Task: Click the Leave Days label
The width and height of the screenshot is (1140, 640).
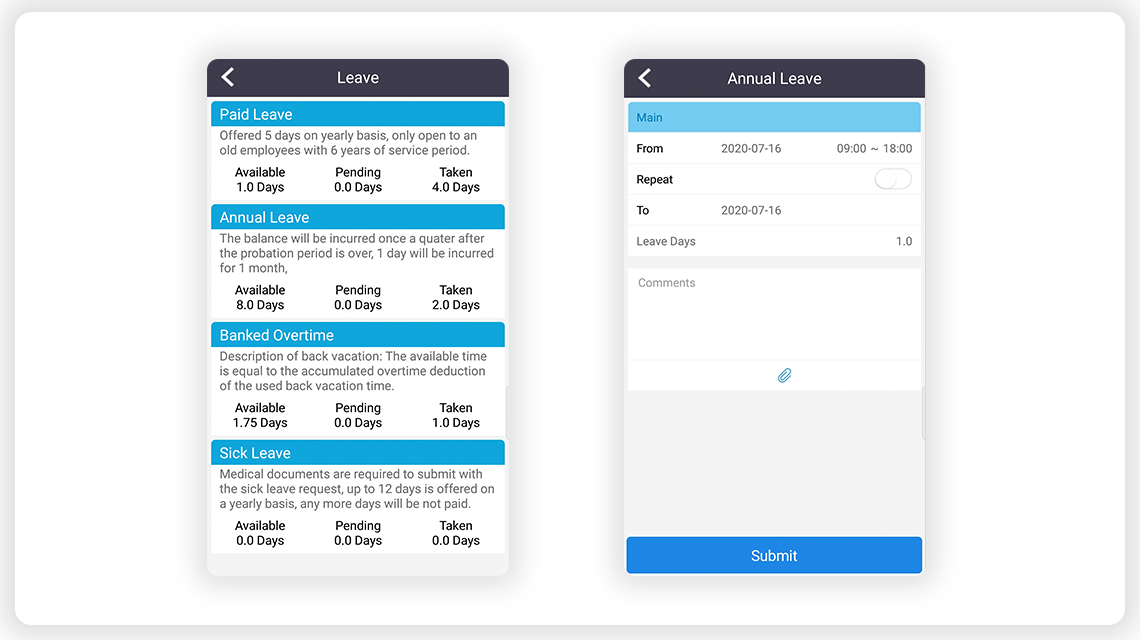Action: pos(666,241)
